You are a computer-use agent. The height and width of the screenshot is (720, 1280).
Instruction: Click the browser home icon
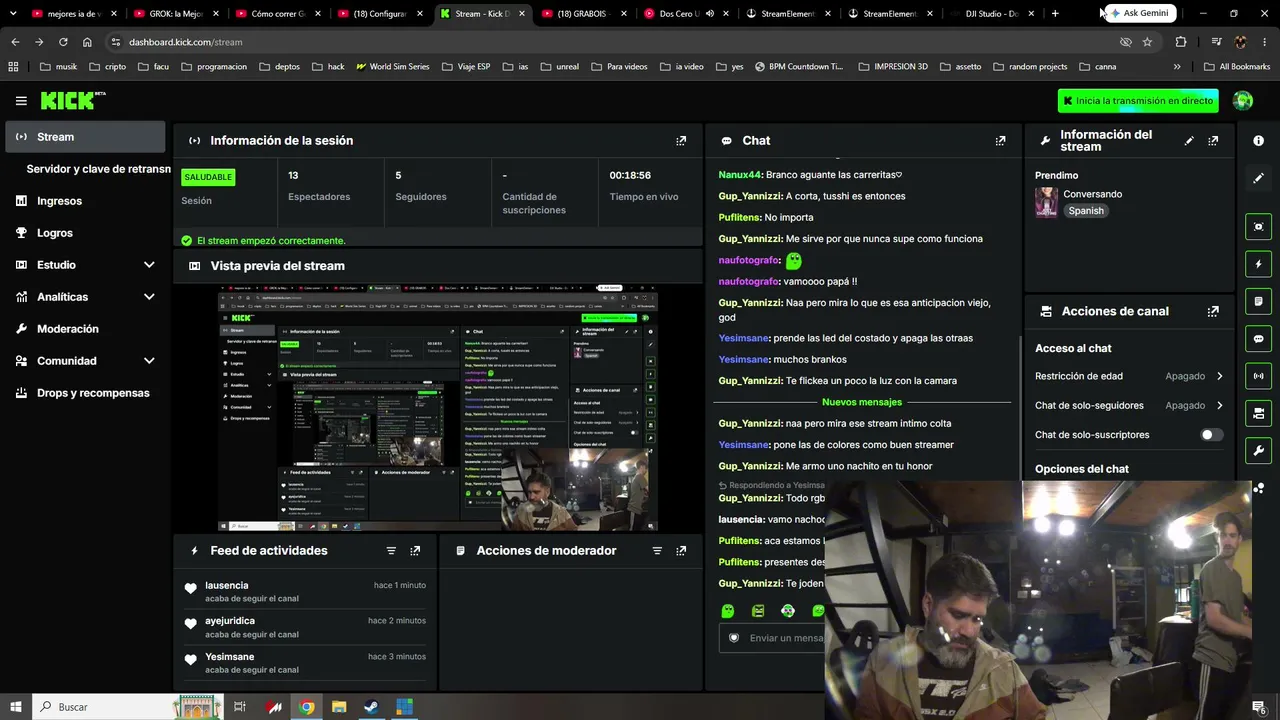click(x=87, y=42)
